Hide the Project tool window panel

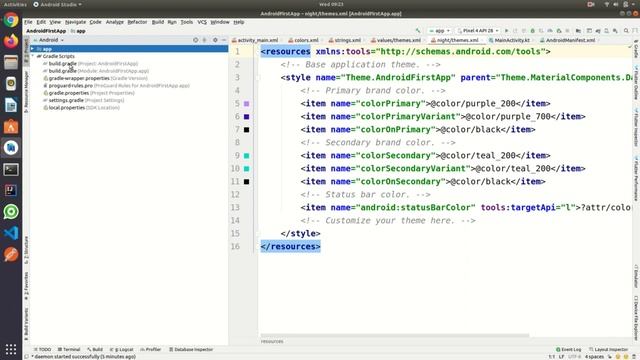point(224,40)
